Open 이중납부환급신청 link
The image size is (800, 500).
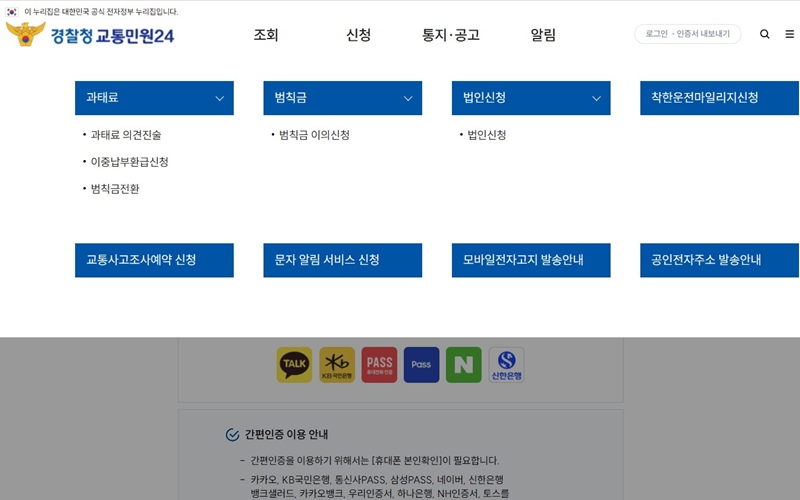point(130,162)
